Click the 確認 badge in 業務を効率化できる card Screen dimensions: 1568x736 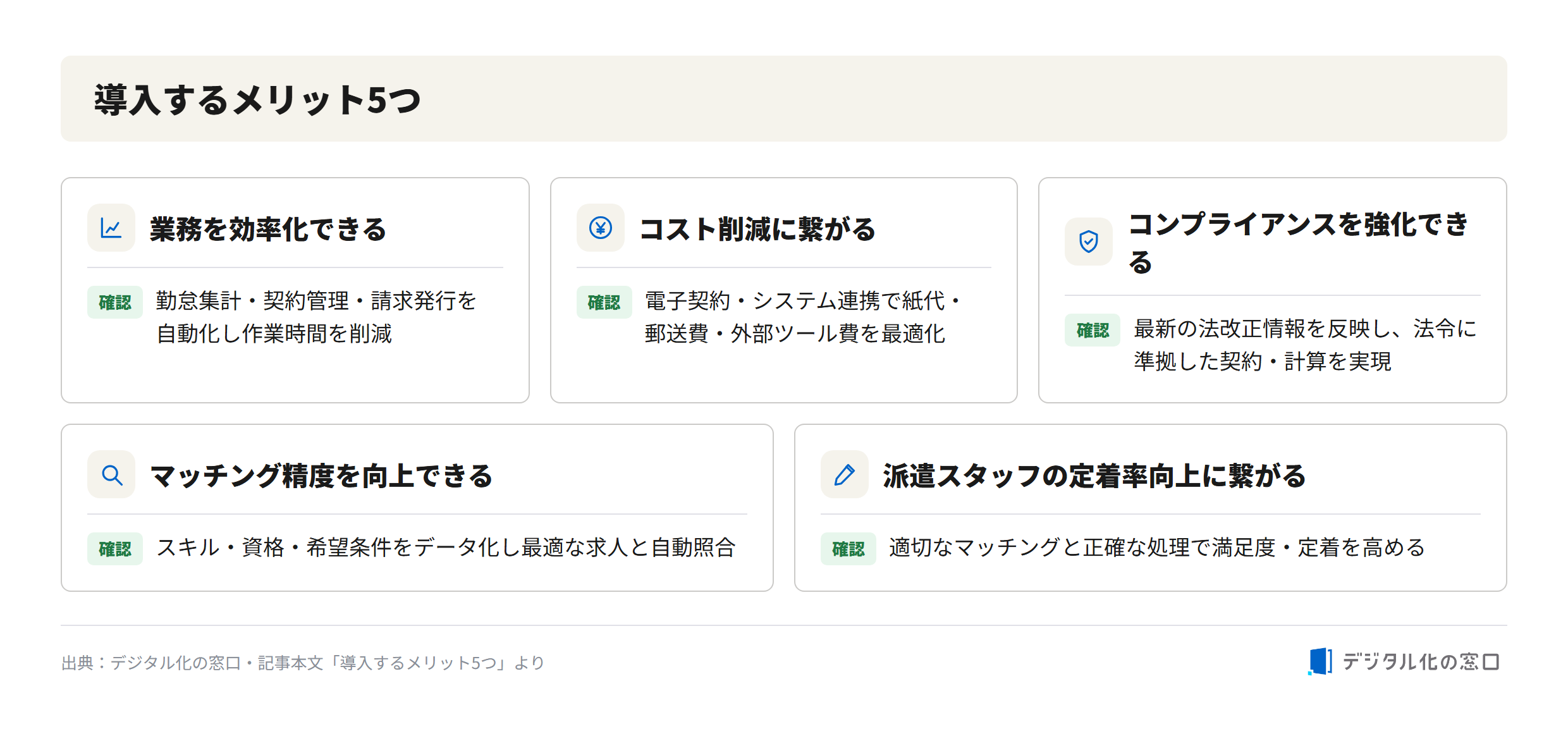[115, 302]
